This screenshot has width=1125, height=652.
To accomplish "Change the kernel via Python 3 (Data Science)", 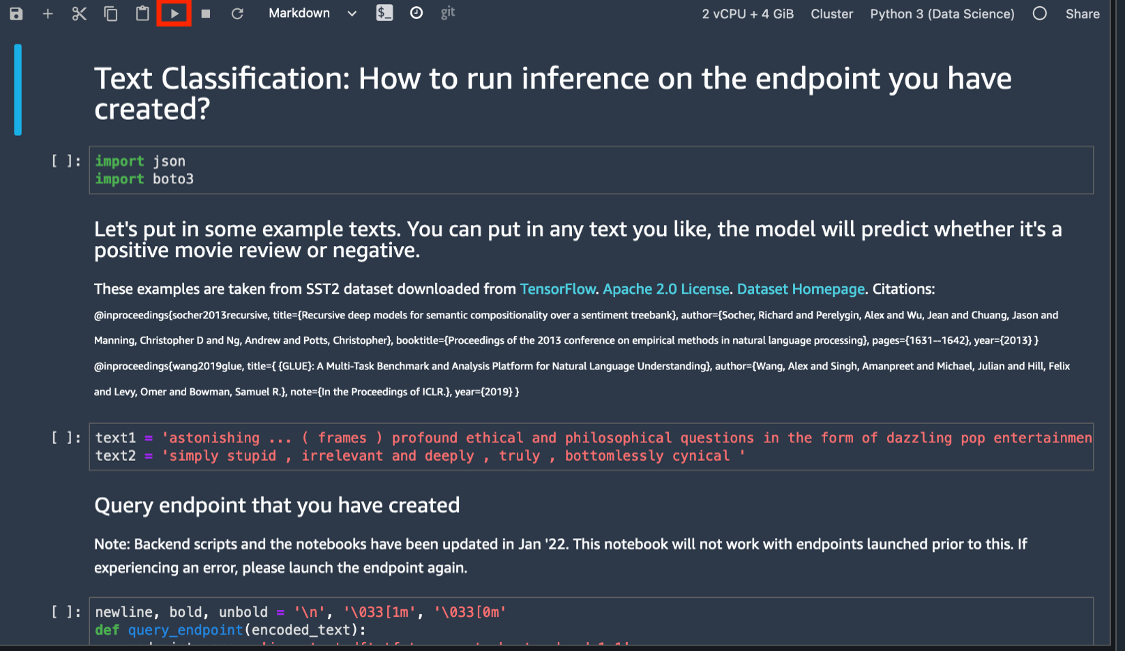I will (x=941, y=13).
